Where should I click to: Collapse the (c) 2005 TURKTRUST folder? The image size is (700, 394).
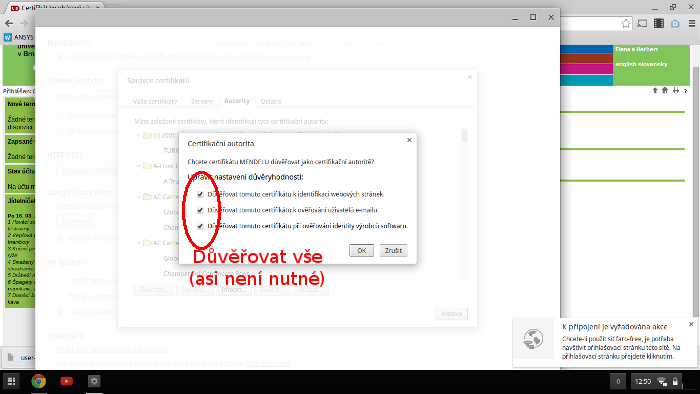(x=138, y=135)
